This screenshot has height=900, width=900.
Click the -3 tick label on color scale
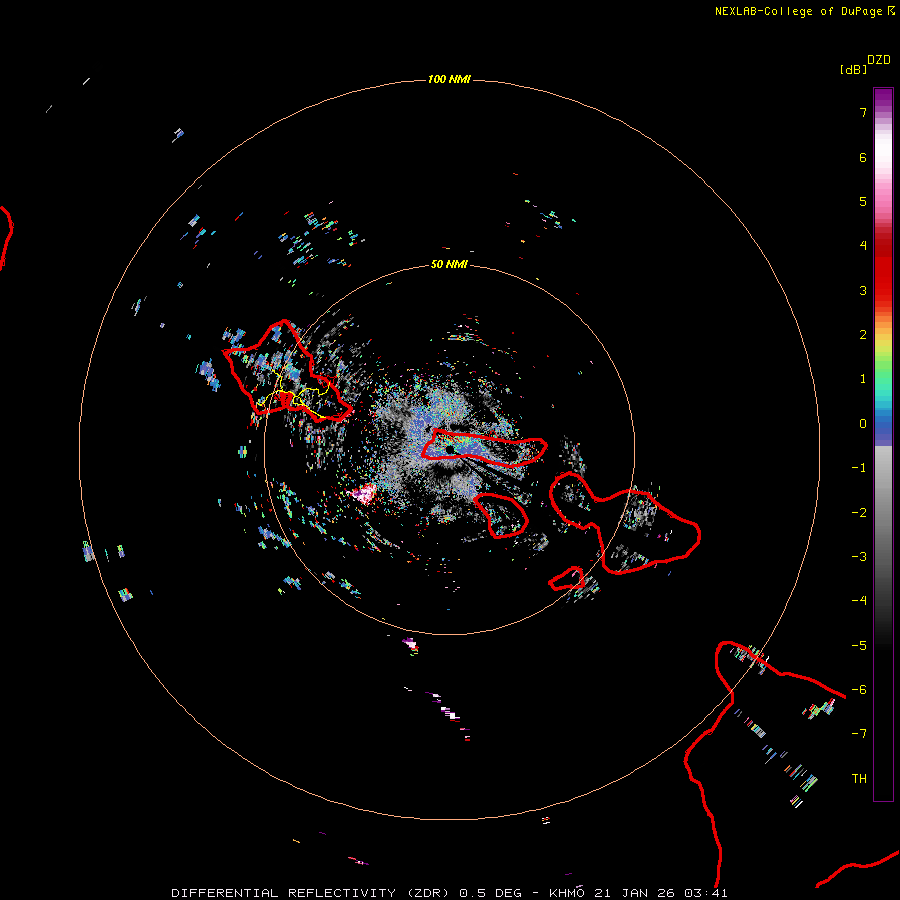(859, 557)
